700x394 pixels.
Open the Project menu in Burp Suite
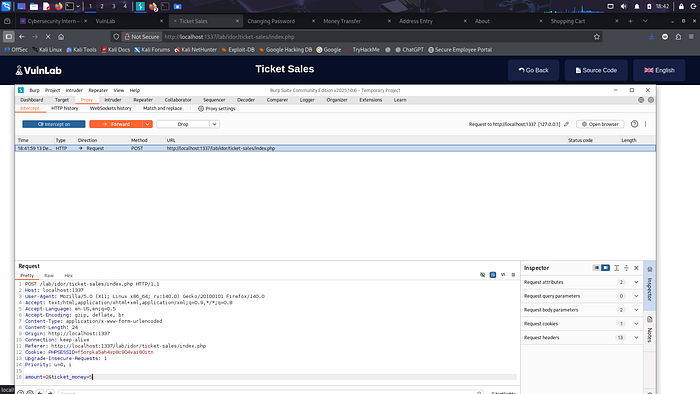52,90
